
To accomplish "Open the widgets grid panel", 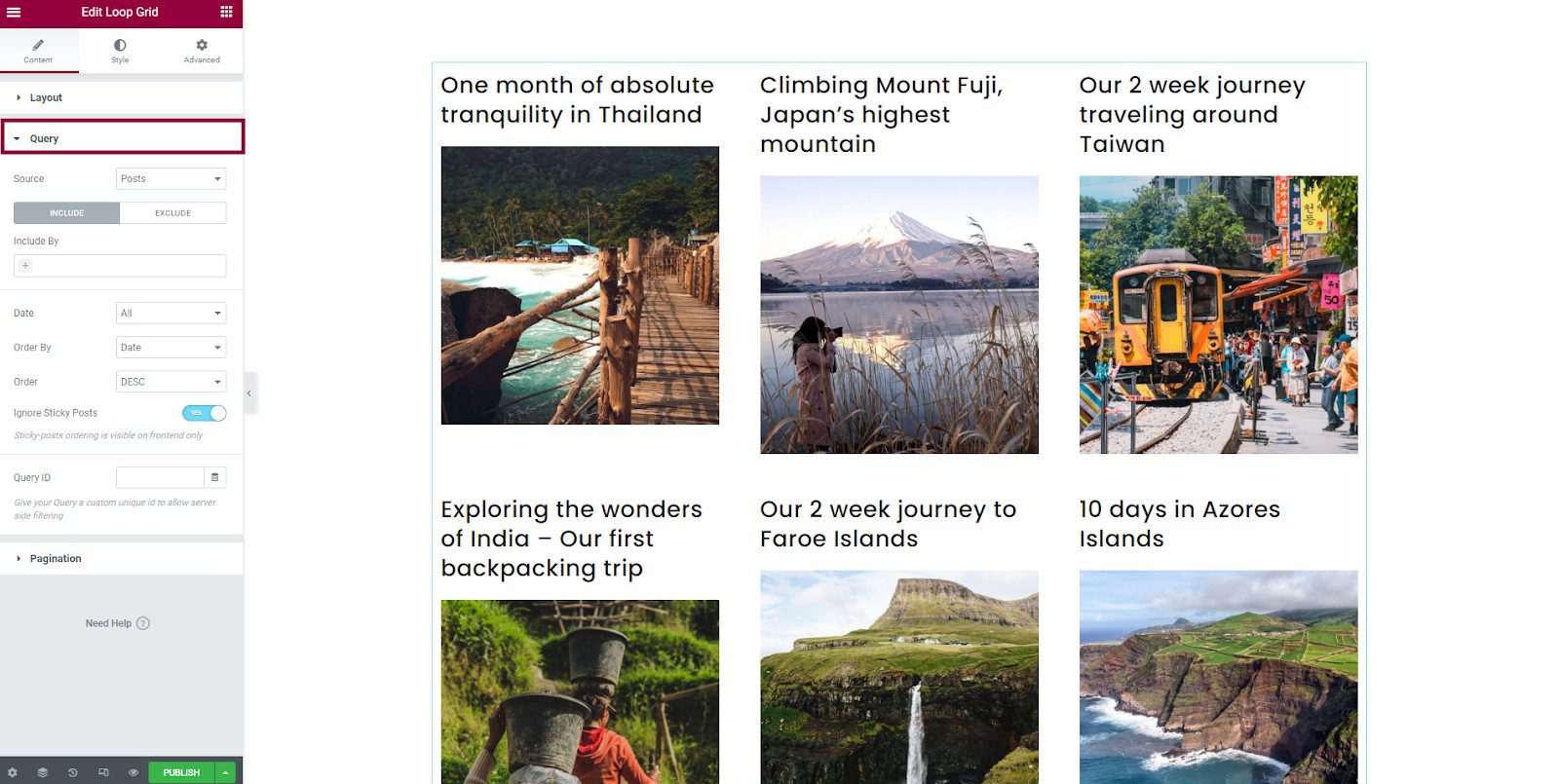I will click(226, 13).
